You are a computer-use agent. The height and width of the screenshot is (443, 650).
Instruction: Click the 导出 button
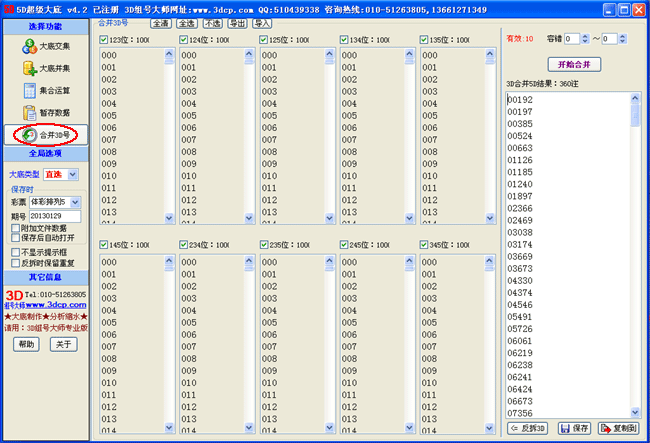click(236, 21)
